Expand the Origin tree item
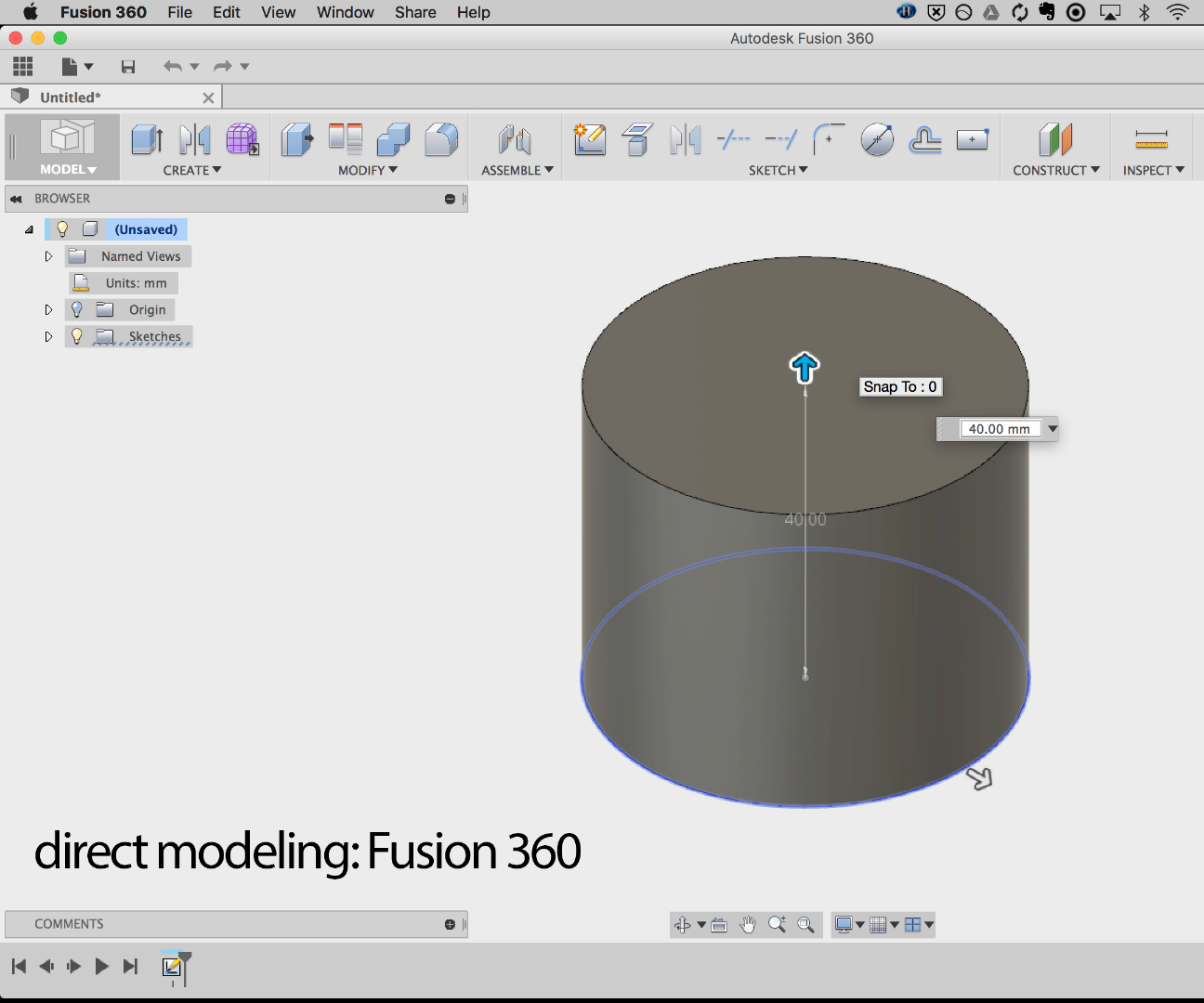This screenshot has width=1204, height=1003. [x=48, y=309]
